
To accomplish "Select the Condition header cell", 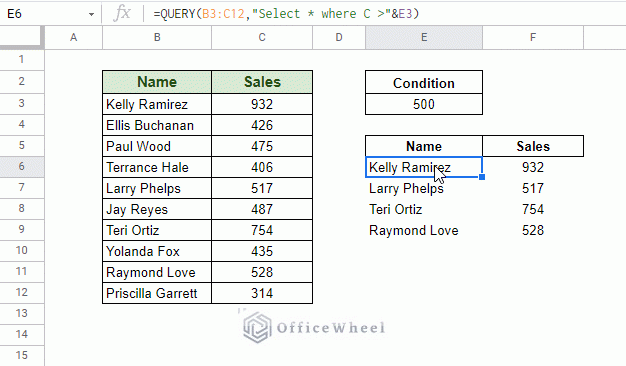I will pyautogui.click(x=424, y=83).
